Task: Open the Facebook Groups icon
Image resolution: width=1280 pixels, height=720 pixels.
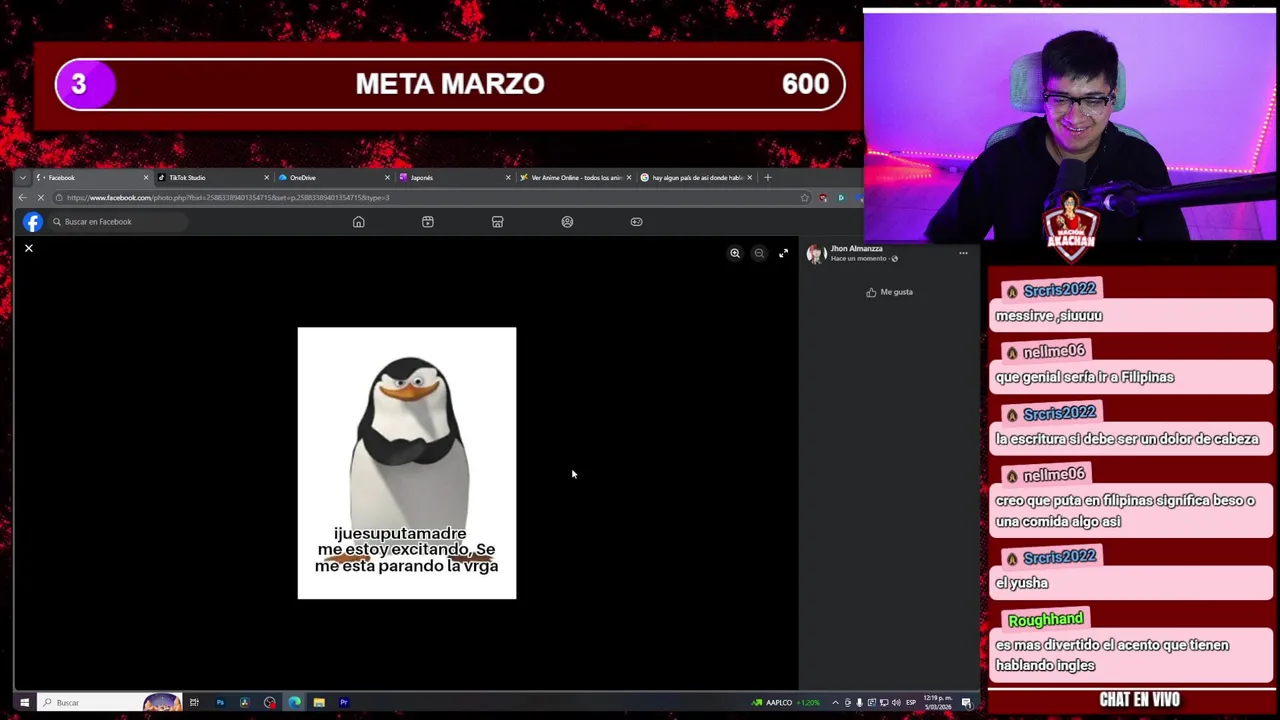Action: pos(567,222)
